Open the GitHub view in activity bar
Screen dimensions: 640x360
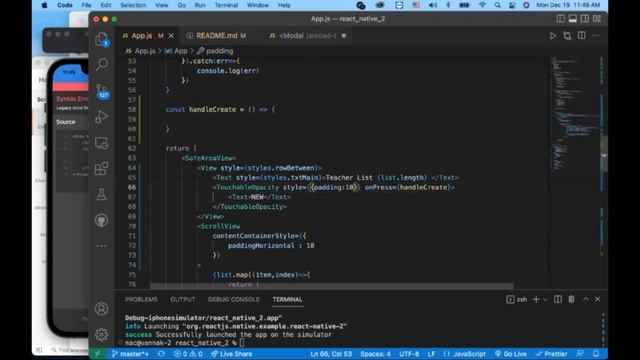102,220
